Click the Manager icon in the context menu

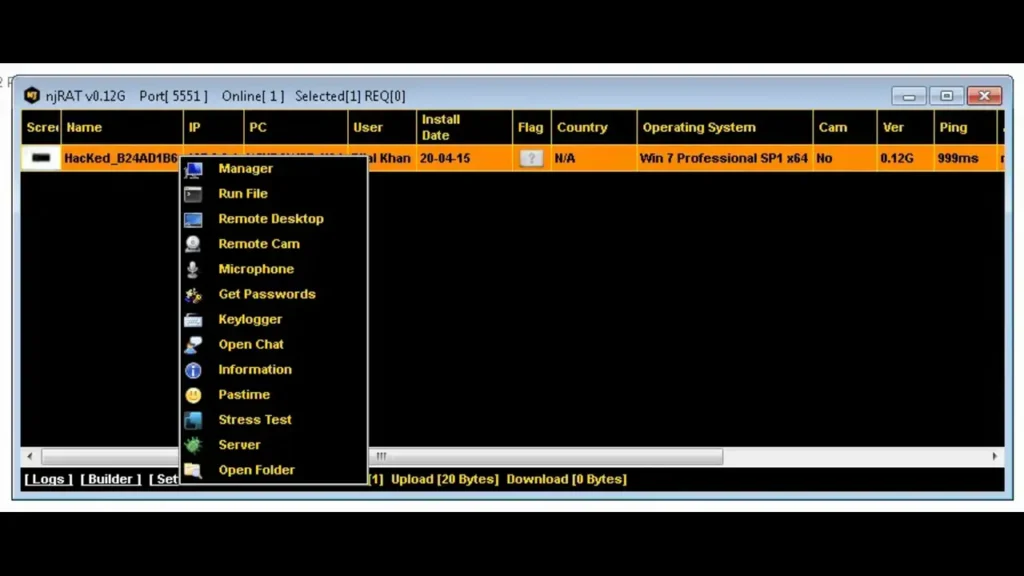coord(193,169)
